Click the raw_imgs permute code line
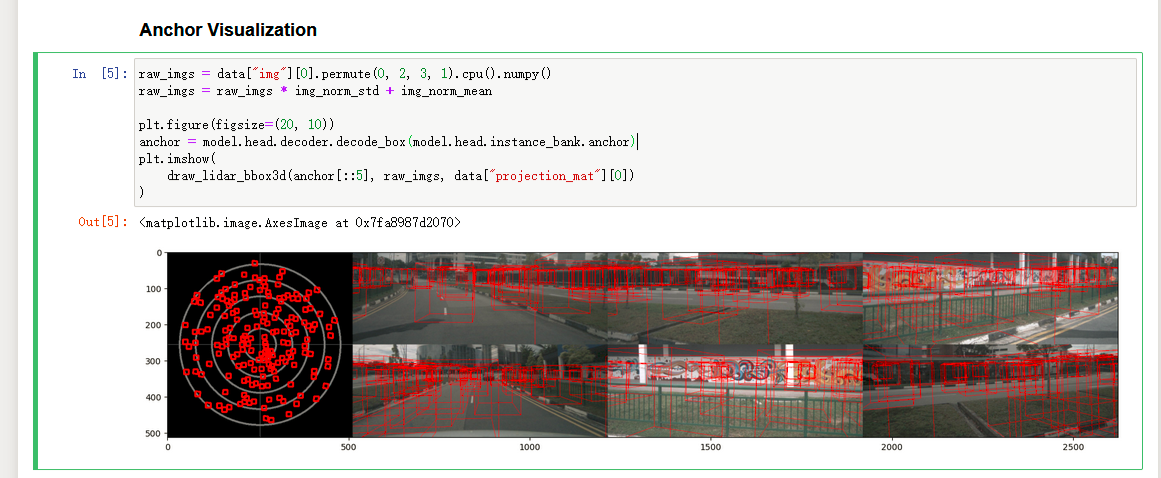 (x=345, y=74)
